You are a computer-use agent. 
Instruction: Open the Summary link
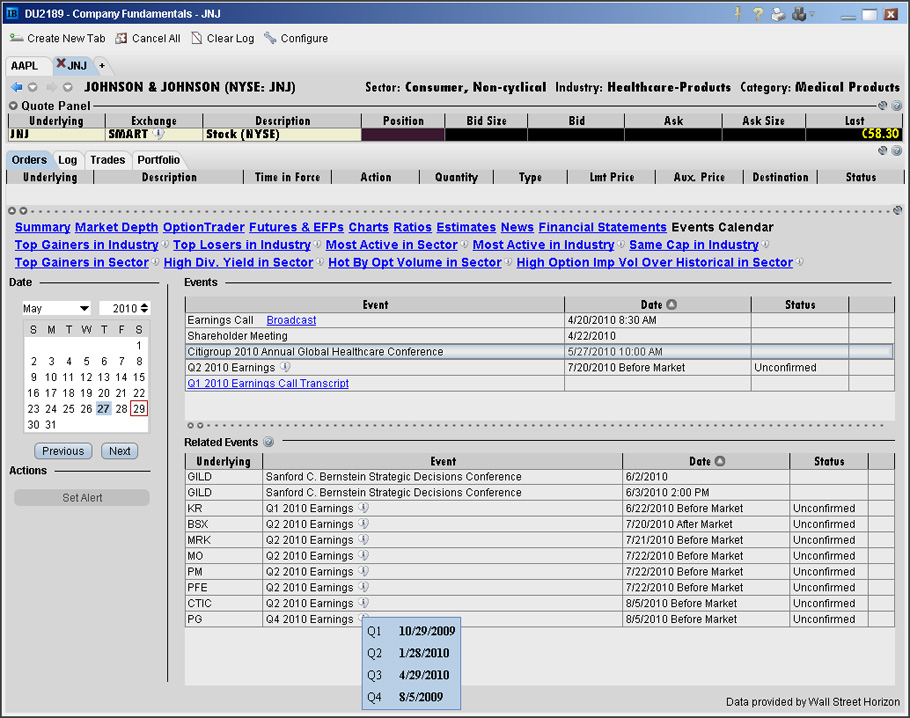point(43,227)
